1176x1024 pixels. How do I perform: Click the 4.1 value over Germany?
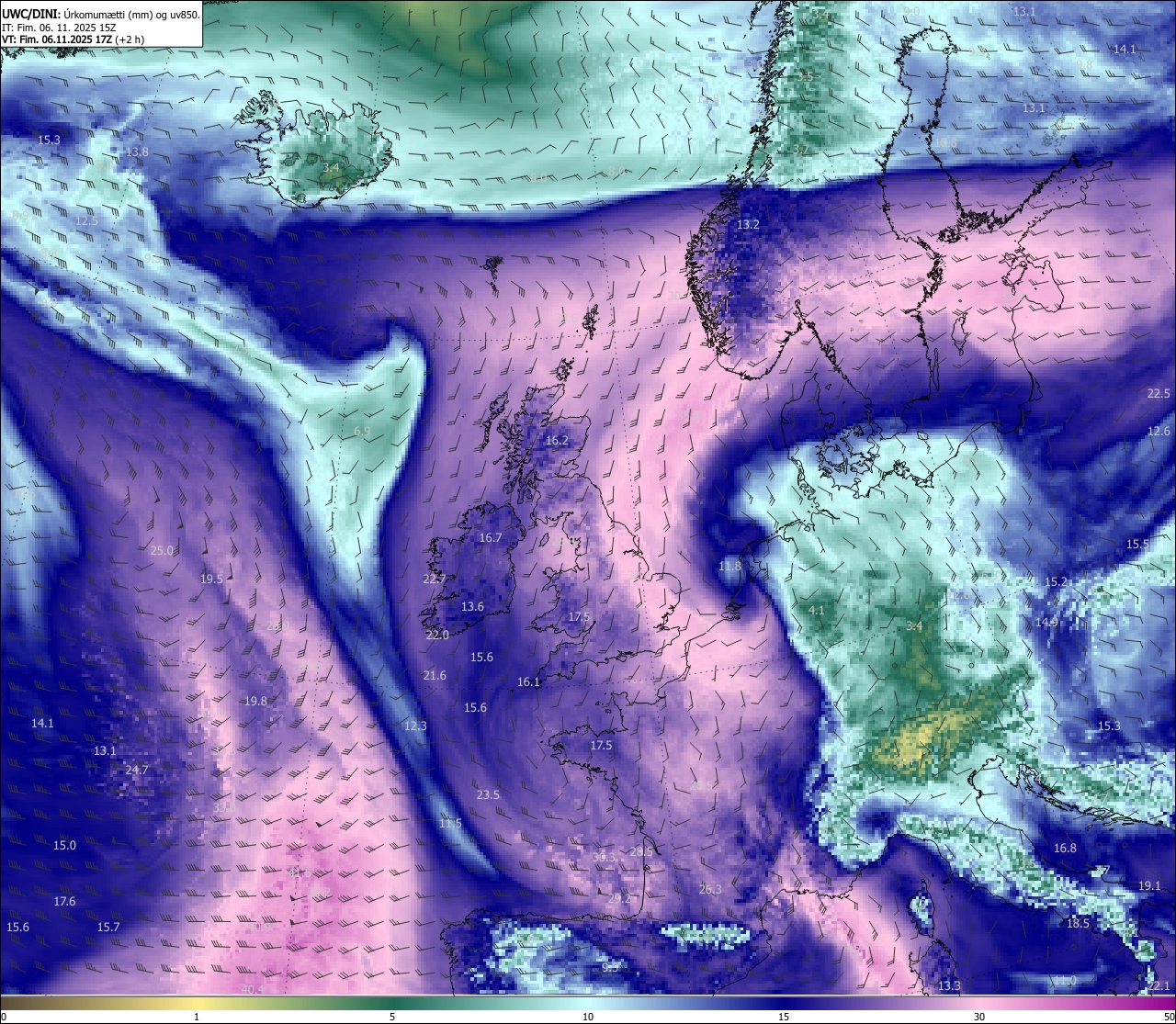pyautogui.click(x=816, y=611)
